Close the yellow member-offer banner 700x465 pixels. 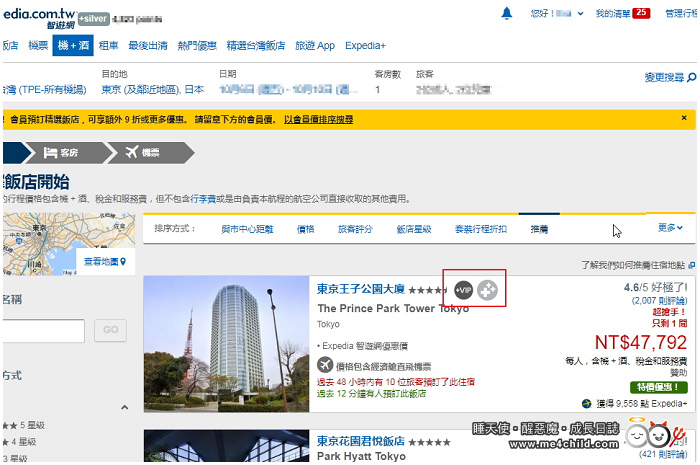coord(684,118)
